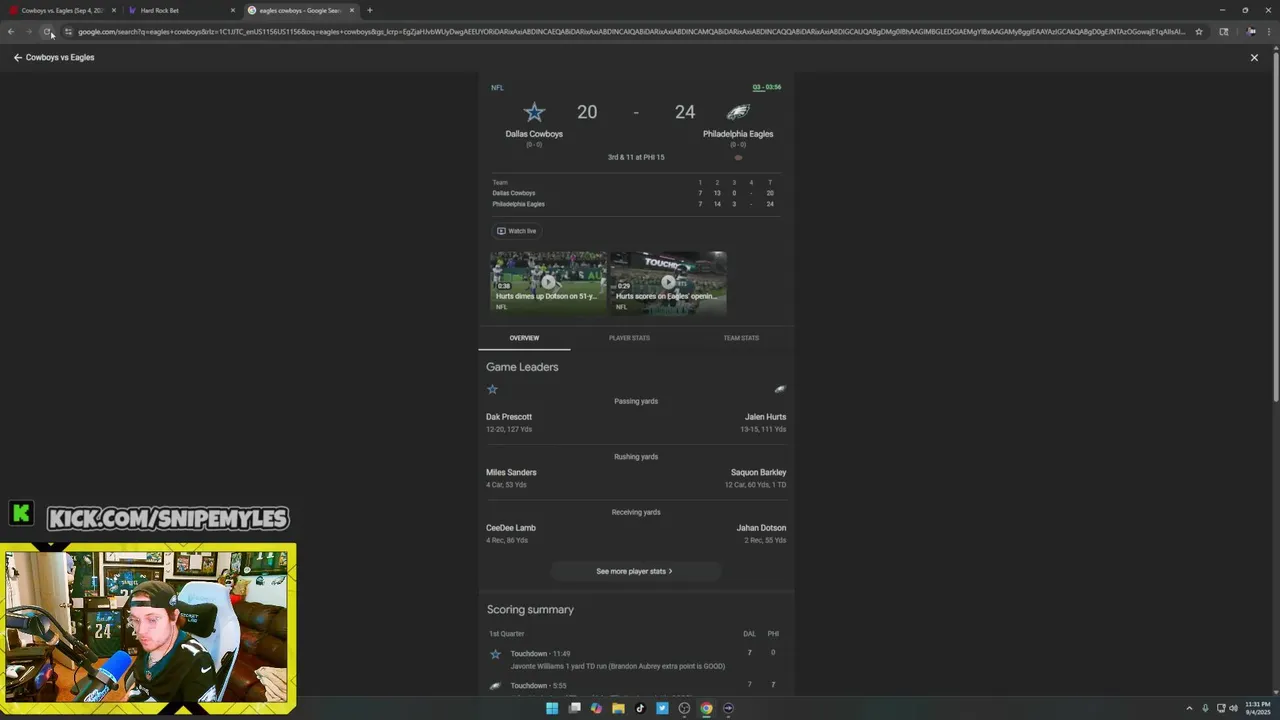Image resolution: width=1280 pixels, height=720 pixels.
Task: Close the eagles cowboys Google Search tab
Action: [x=352, y=10]
